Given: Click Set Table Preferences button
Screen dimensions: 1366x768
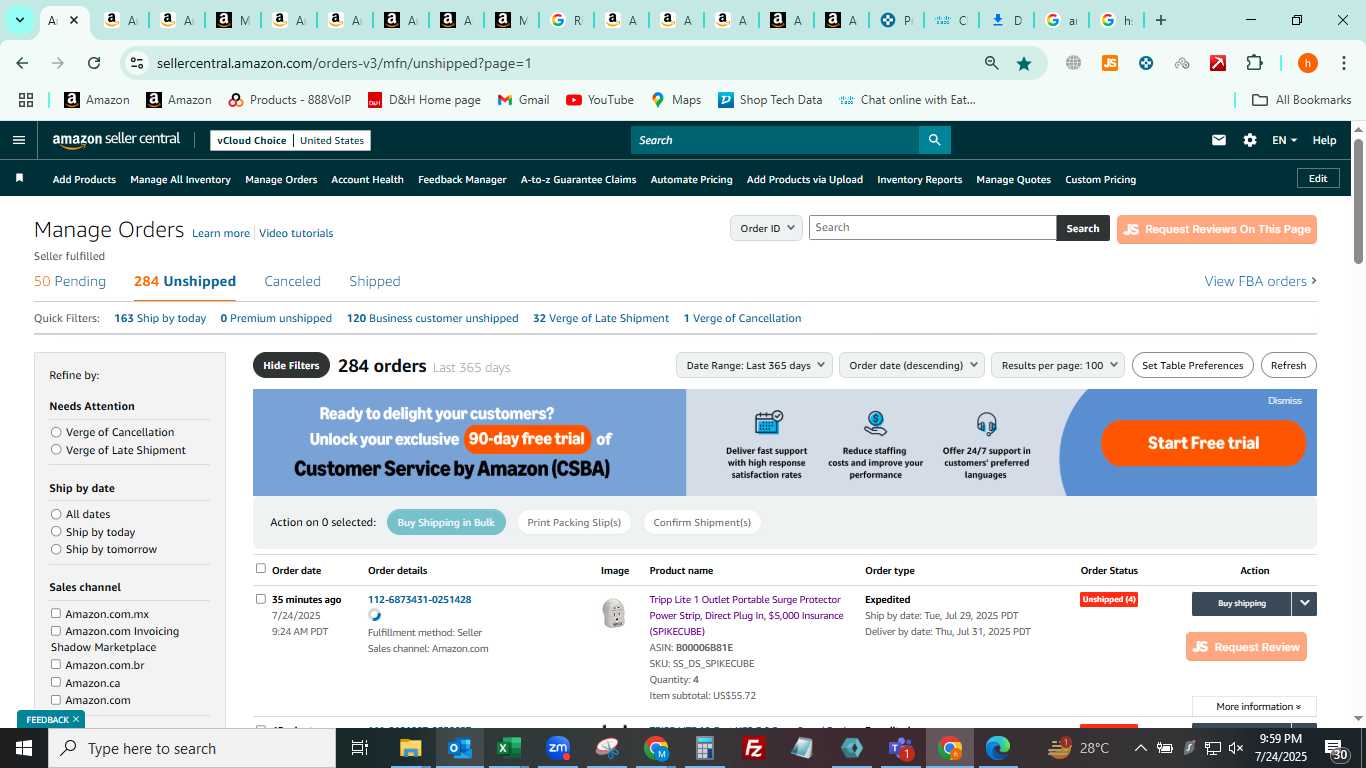Looking at the screenshot, I should [x=1192, y=365].
